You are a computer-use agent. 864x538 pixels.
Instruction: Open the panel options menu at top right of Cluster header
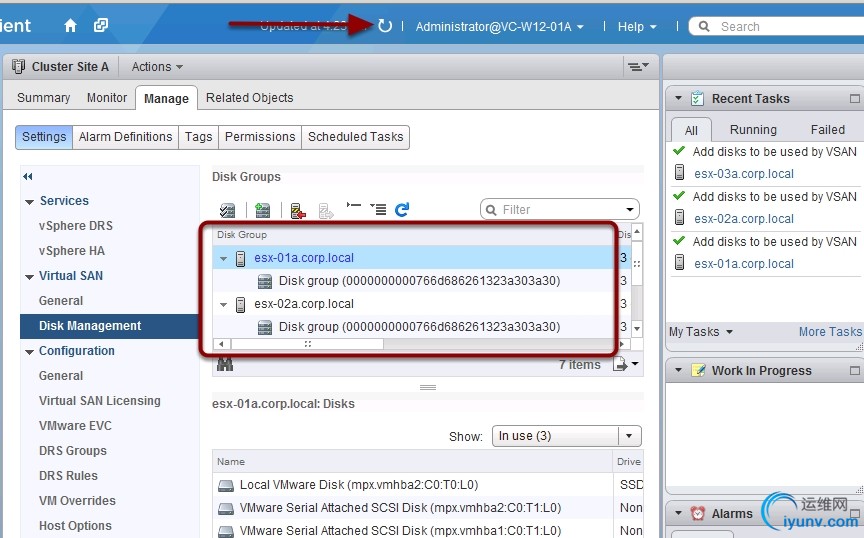pos(638,67)
